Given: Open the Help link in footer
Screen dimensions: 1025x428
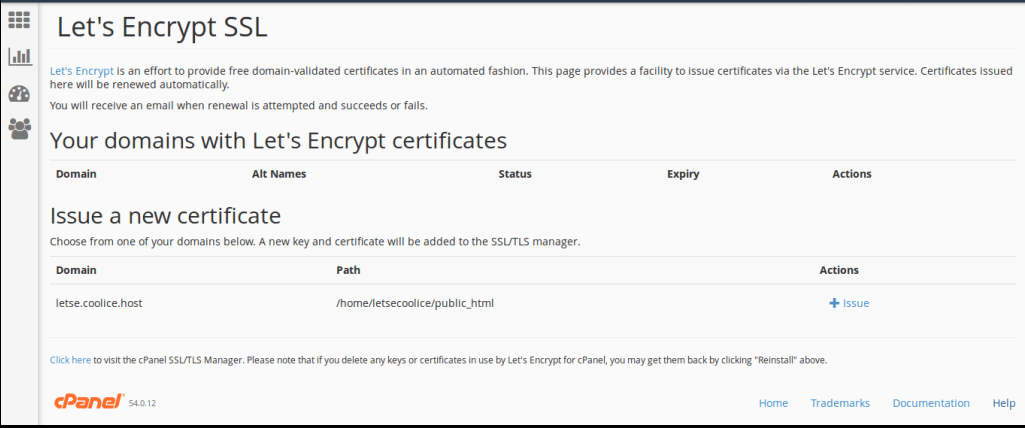Looking at the screenshot, I should click(1004, 403).
